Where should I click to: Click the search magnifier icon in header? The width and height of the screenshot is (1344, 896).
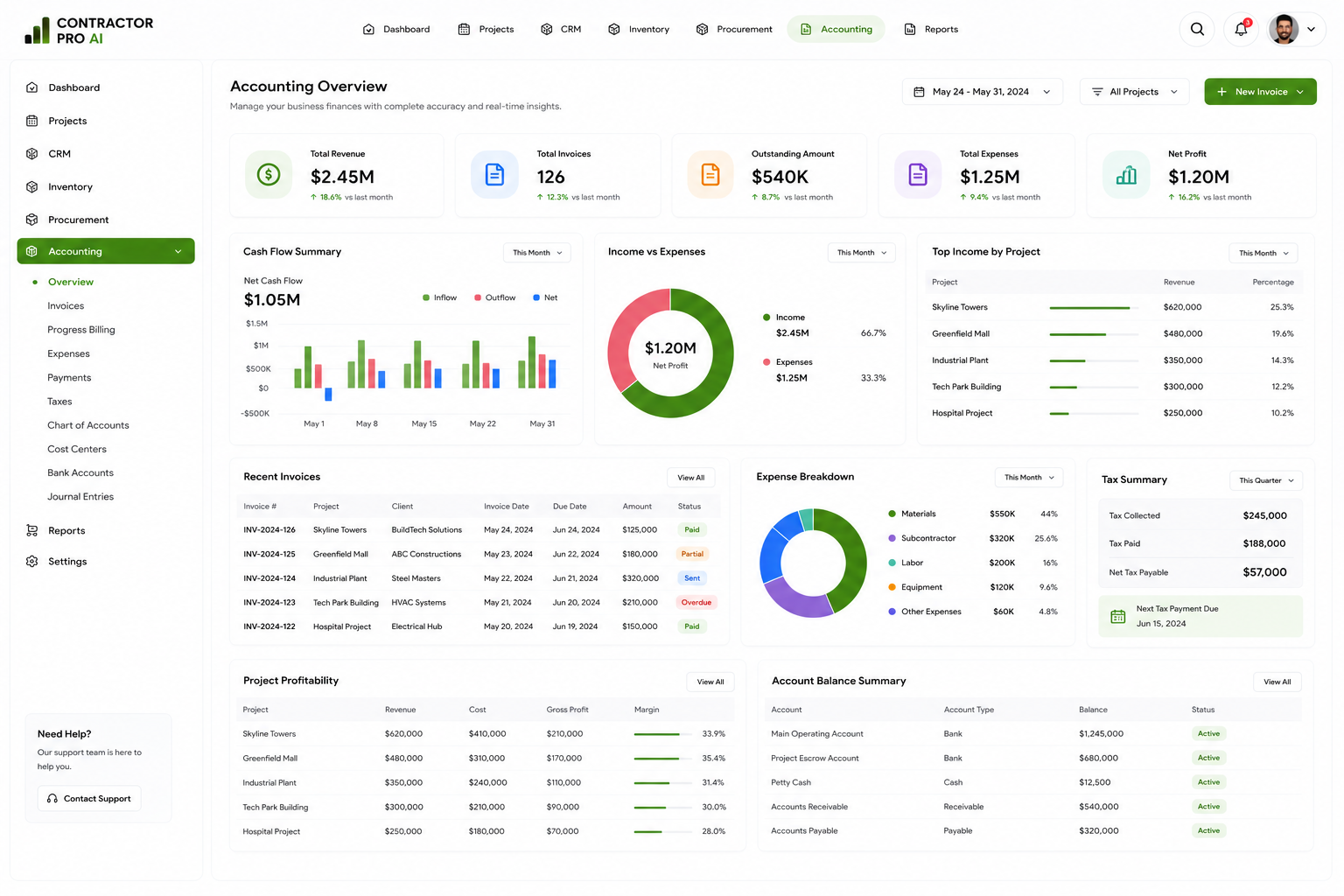point(1197,29)
